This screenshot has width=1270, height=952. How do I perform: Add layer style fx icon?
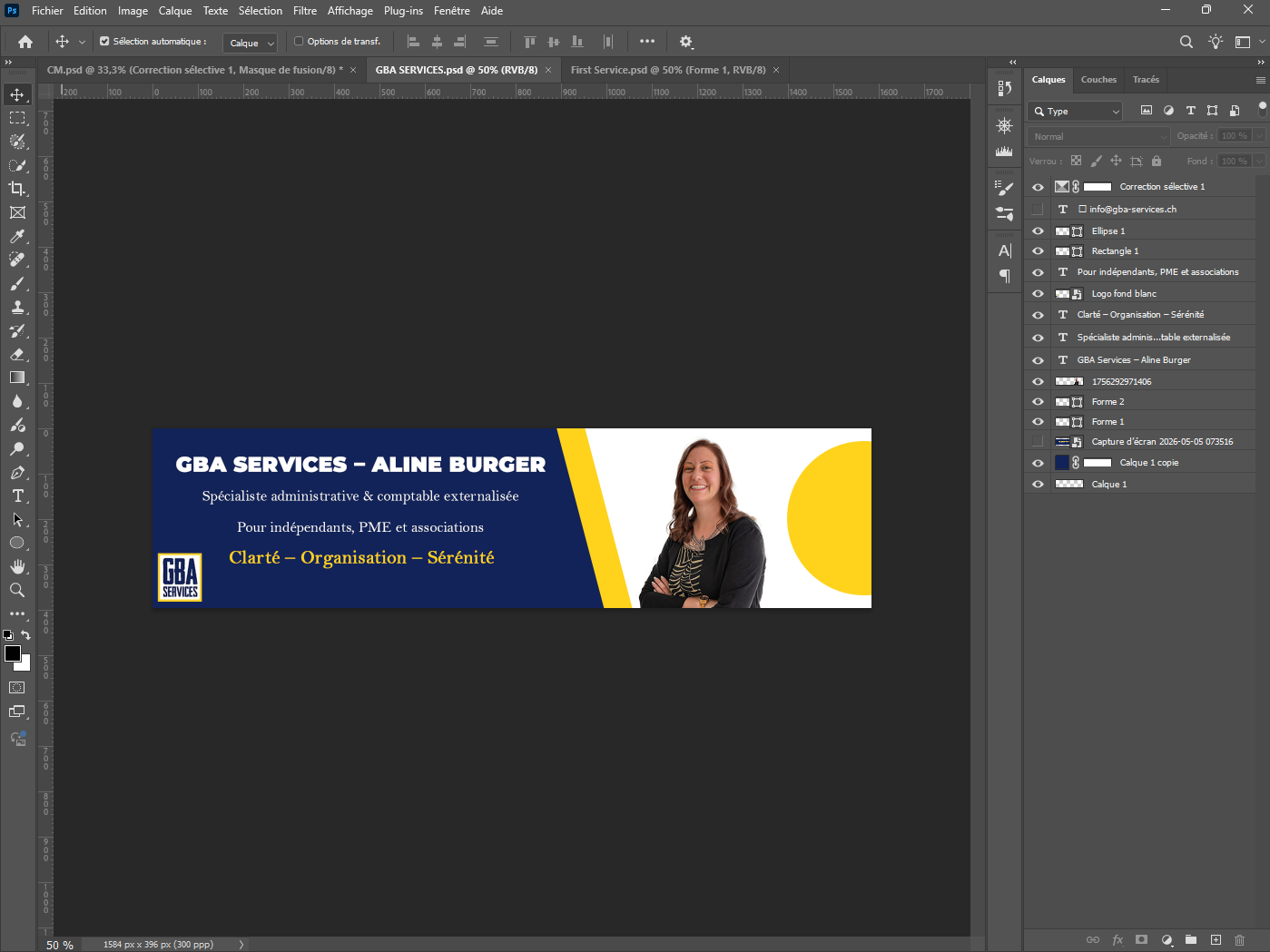(x=1117, y=940)
